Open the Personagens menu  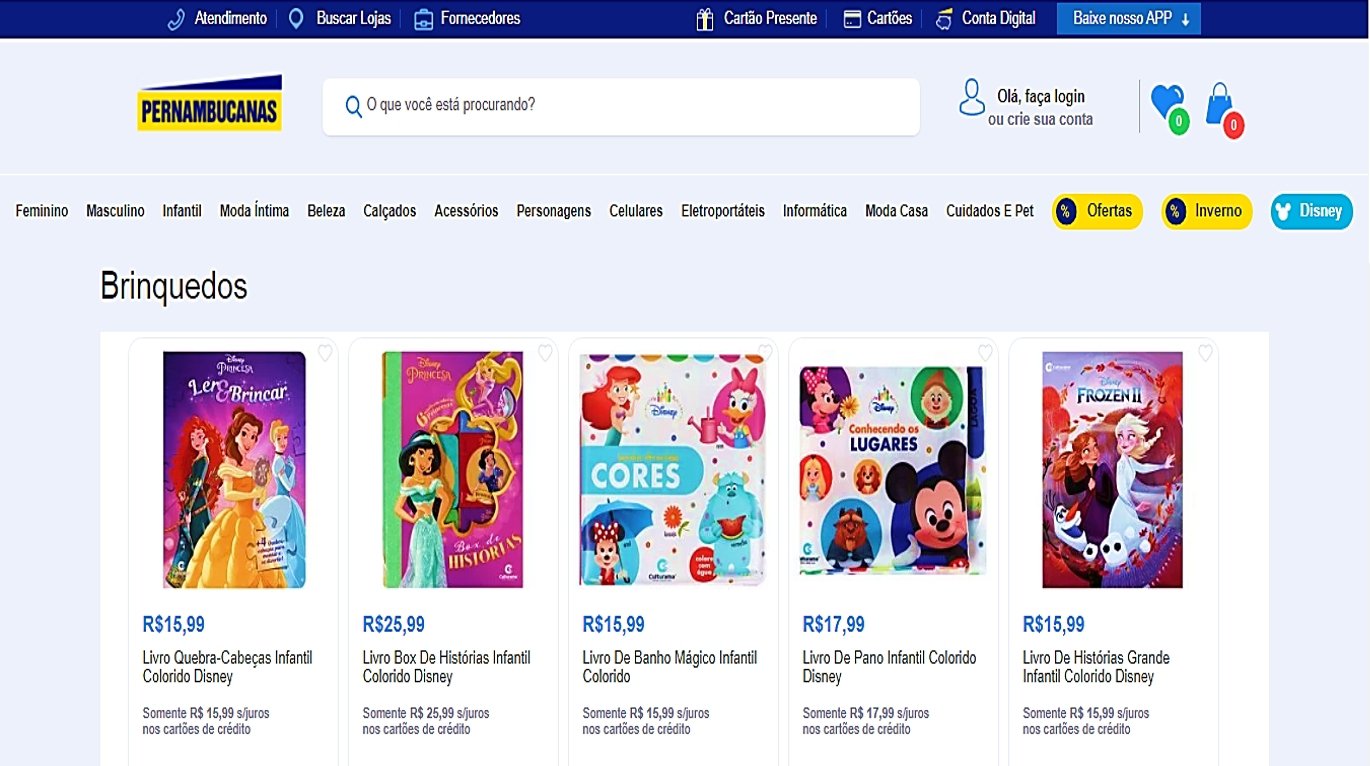[x=554, y=211]
